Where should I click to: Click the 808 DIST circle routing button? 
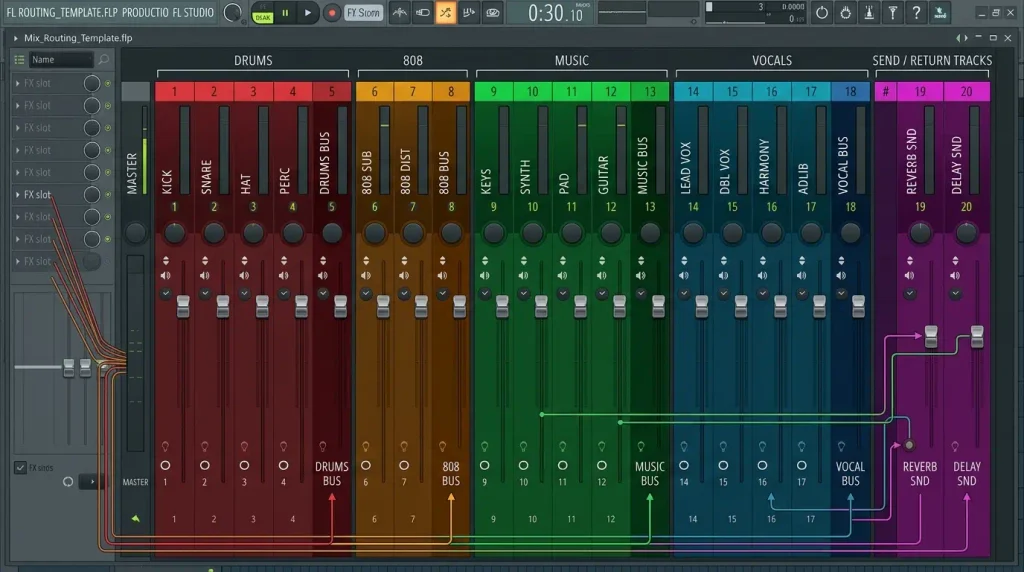click(x=404, y=466)
